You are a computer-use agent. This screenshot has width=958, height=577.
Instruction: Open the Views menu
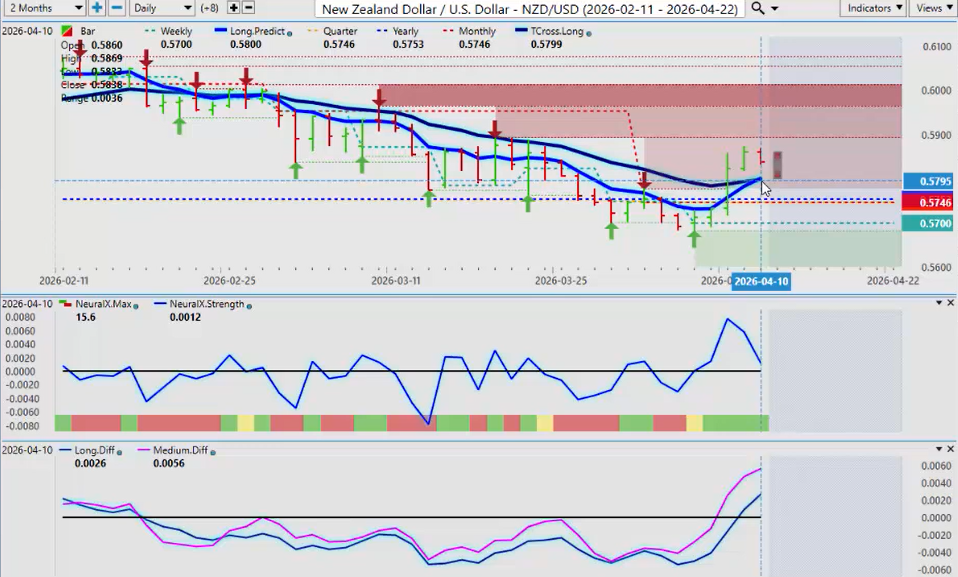[x=933, y=8]
